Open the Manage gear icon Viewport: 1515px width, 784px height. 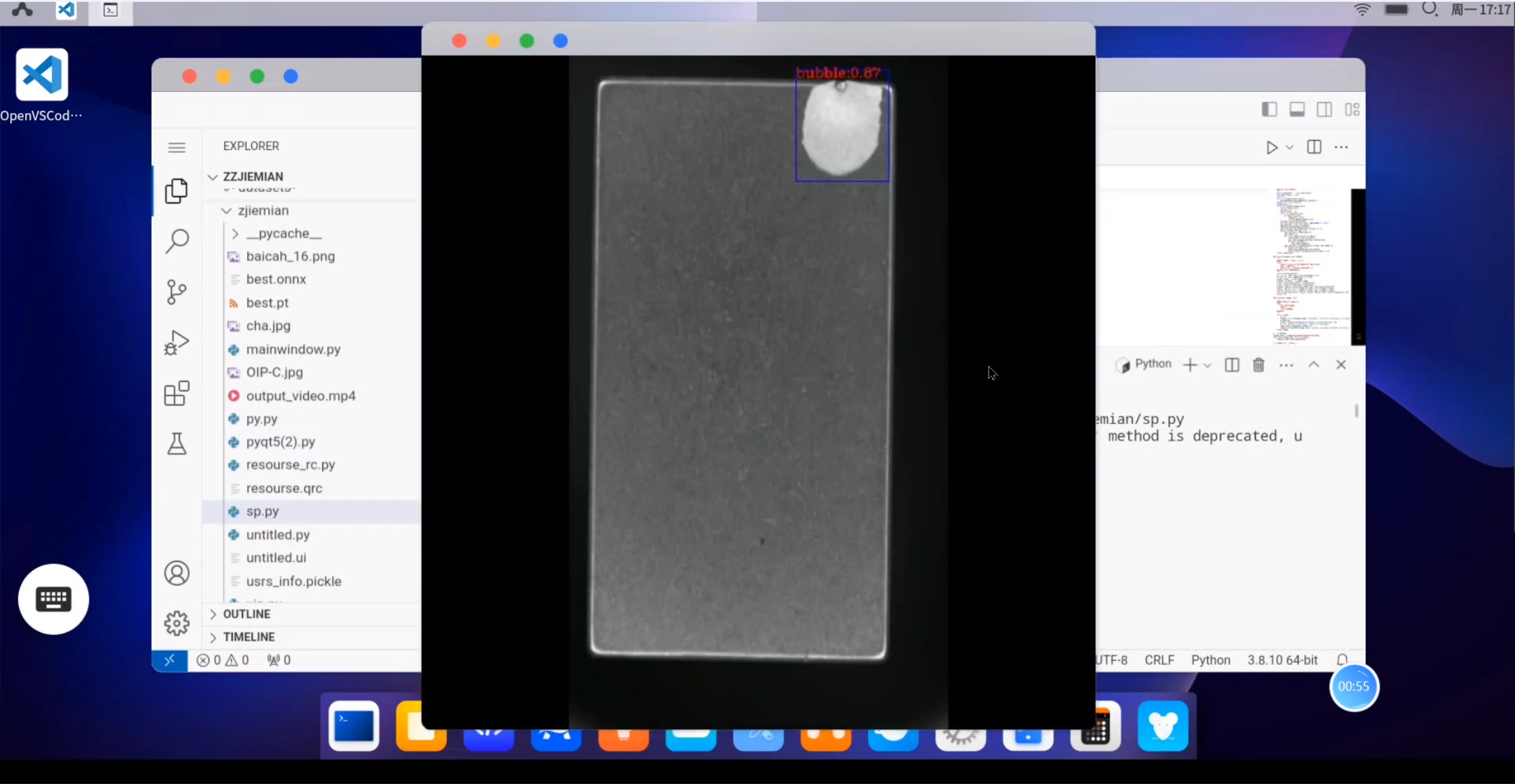coord(177,623)
